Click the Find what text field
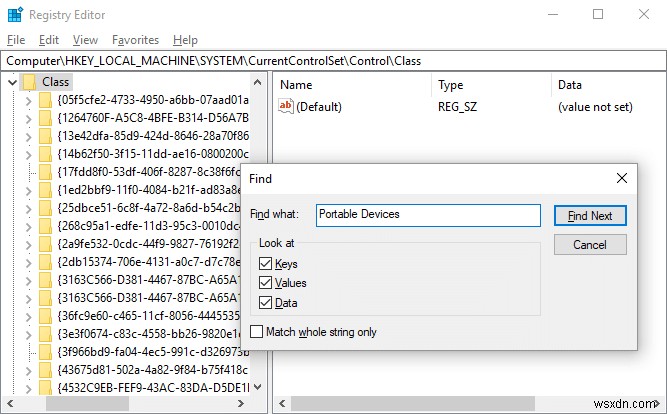This screenshot has width=667, height=414. [x=428, y=215]
